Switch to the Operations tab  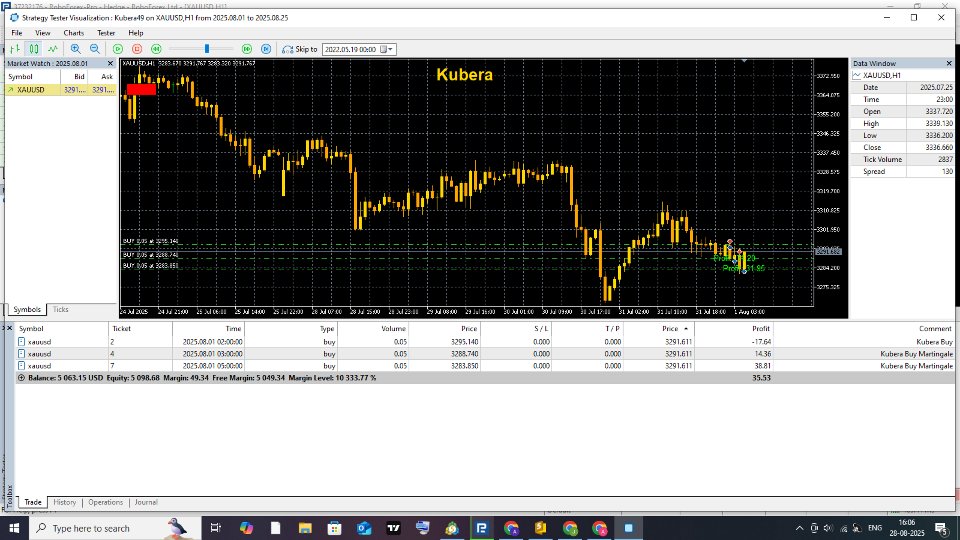105,502
